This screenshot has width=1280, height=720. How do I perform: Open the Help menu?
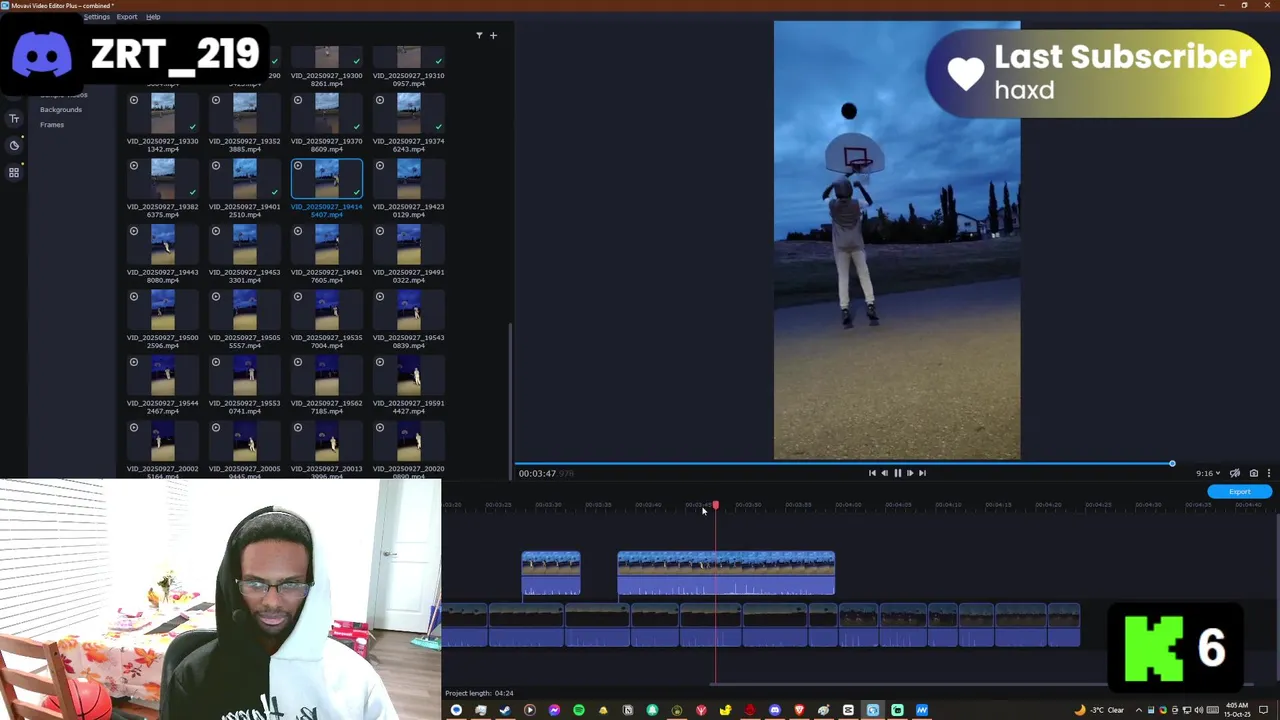coord(153,17)
